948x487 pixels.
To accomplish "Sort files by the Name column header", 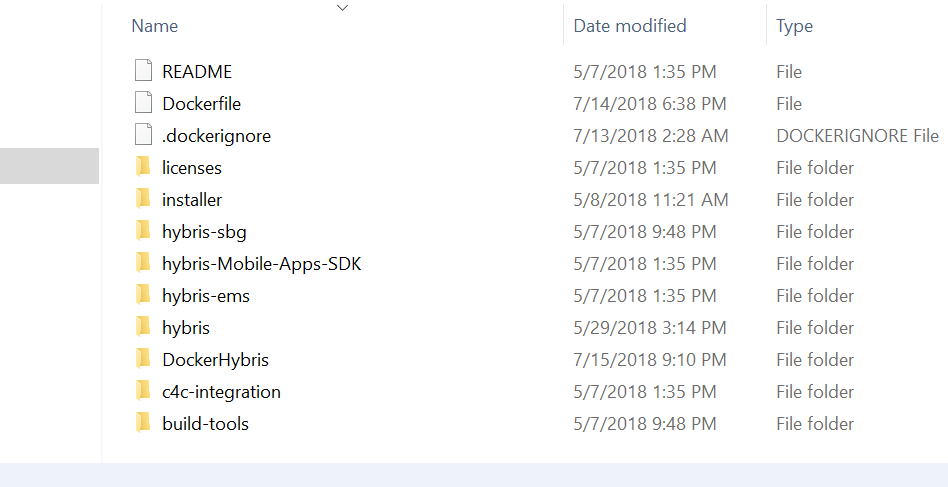I will click(x=155, y=26).
